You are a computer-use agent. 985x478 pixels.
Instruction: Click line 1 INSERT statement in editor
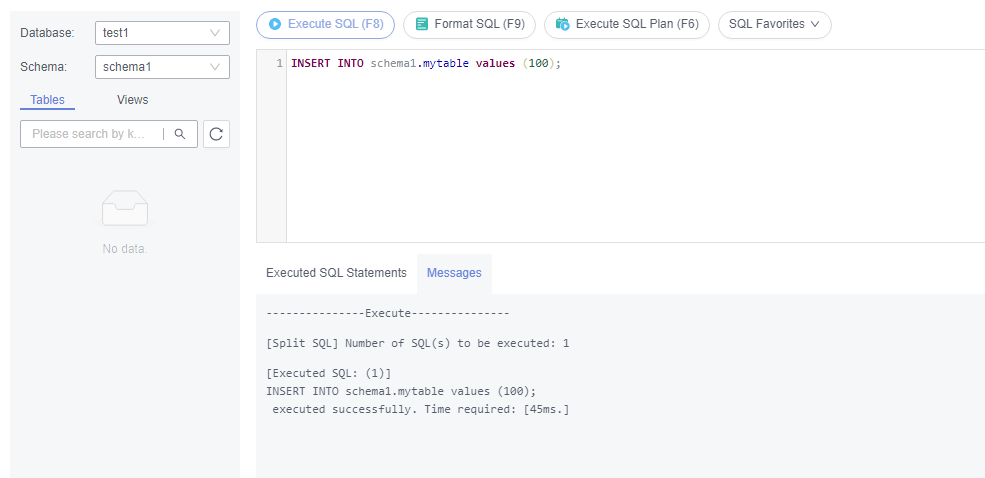(x=426, y=63)
